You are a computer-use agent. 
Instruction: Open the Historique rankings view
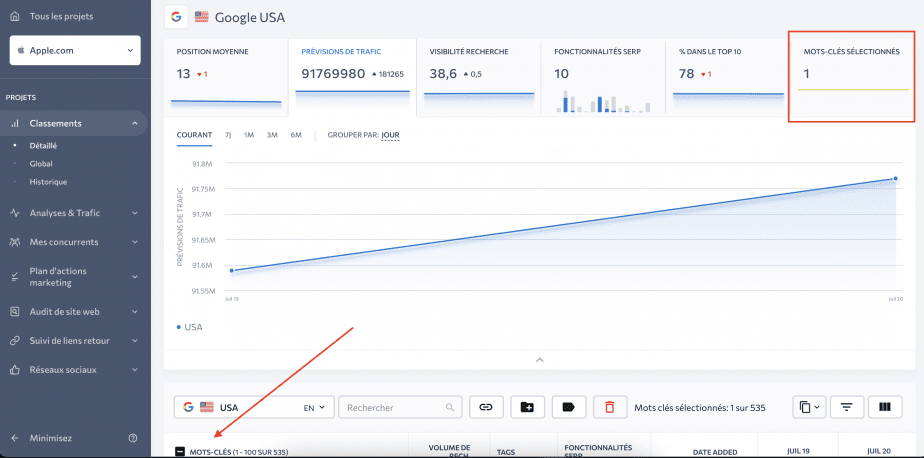tap(48, 182)
